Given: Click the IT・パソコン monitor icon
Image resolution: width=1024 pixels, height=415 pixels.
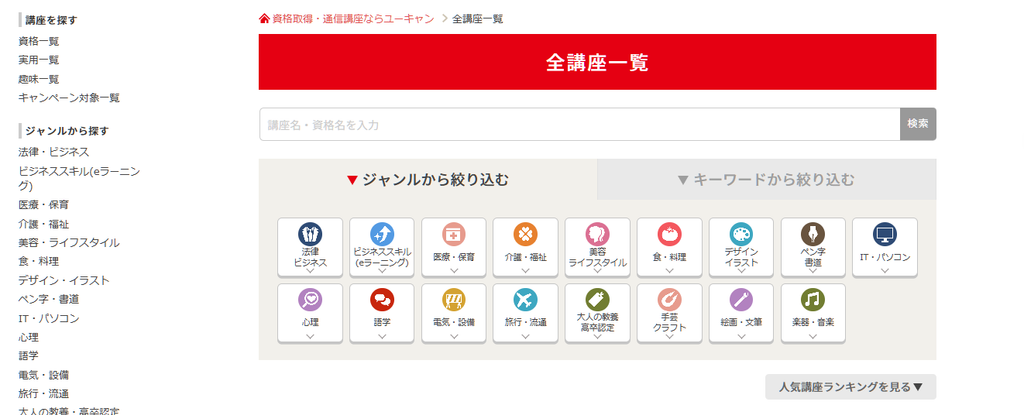Looking at the screenshot, I should click(x=885, y=234).
